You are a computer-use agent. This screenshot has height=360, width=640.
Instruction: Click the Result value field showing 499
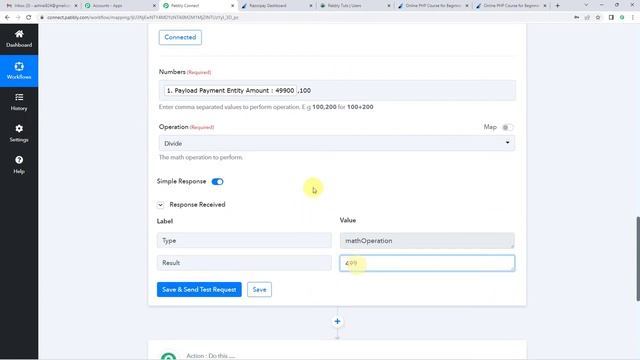427,263
